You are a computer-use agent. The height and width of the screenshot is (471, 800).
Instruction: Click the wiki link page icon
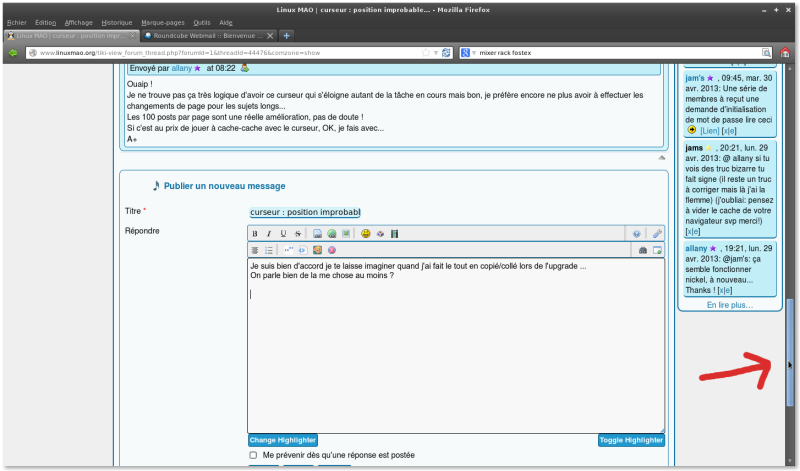point(317,234)
